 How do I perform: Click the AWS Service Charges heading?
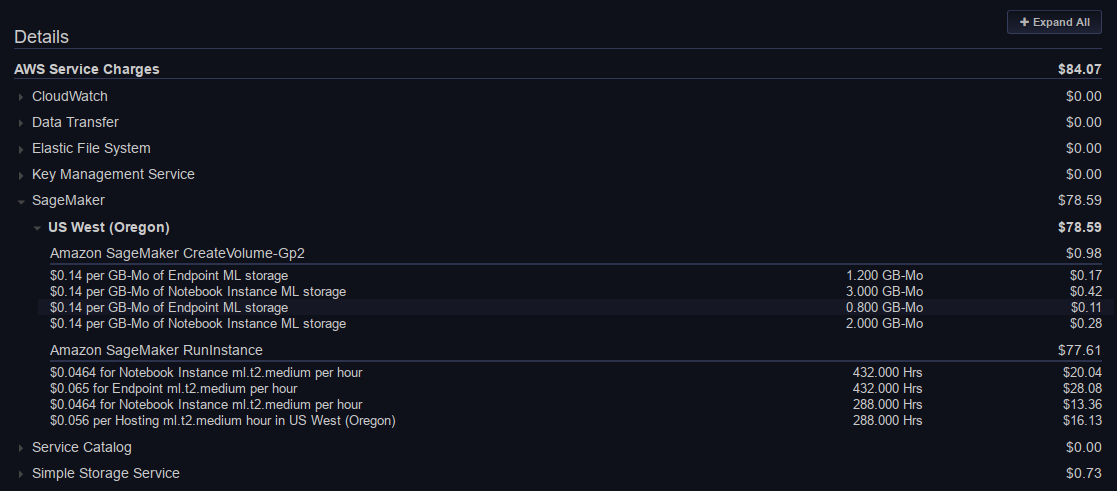(x=87, y=69)
